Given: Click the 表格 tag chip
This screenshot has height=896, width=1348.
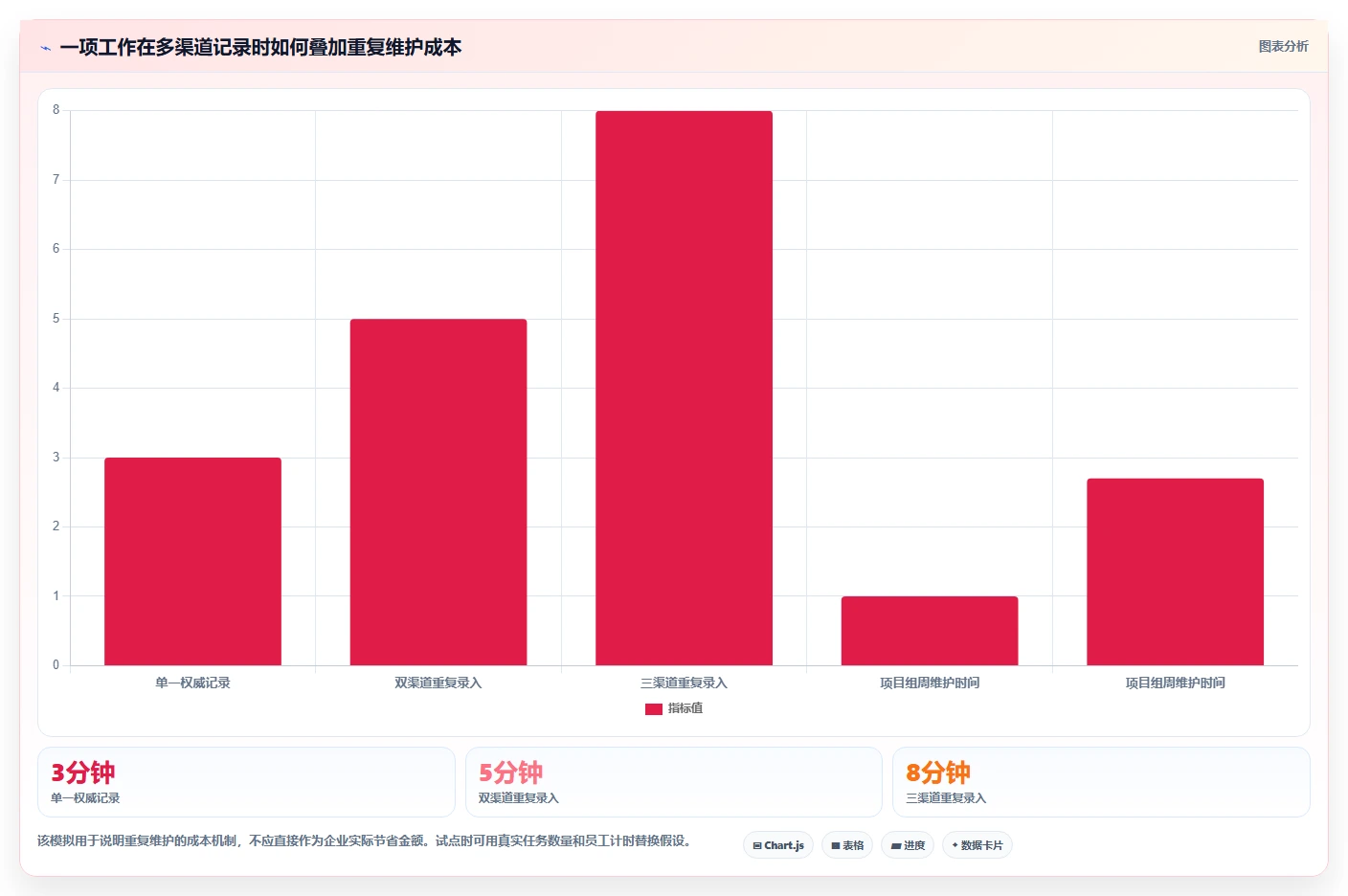Looking at the screenshot, I should tap(847, 845).
